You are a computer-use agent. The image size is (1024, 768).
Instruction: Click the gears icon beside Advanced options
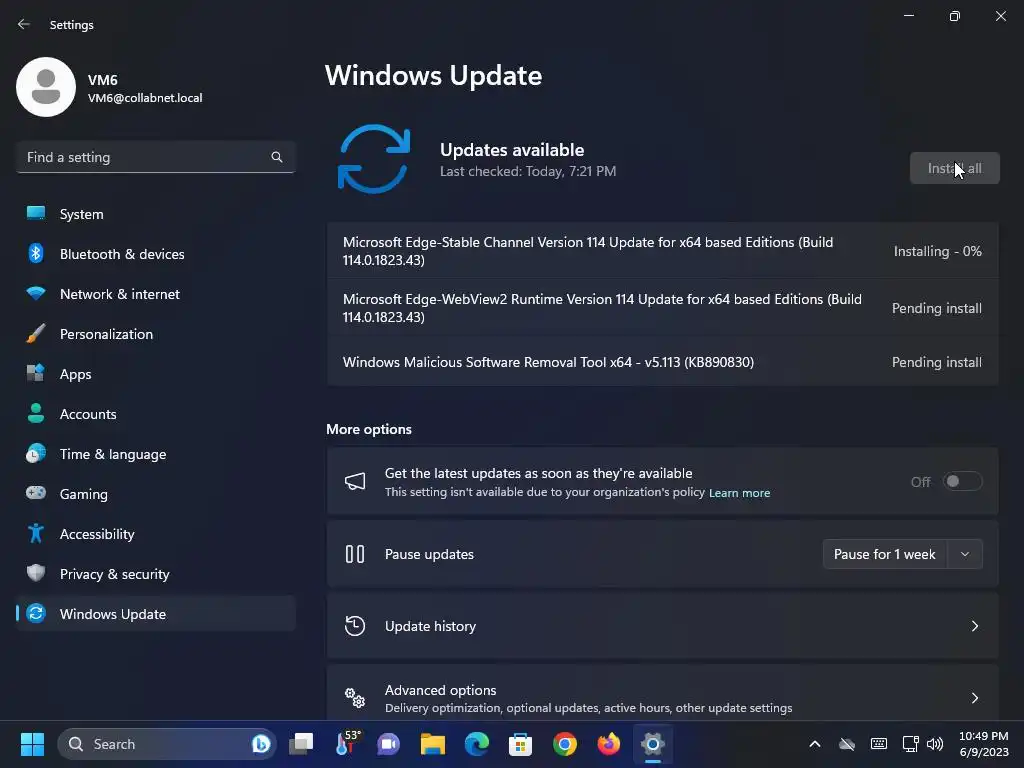click(x=355, y=698)
